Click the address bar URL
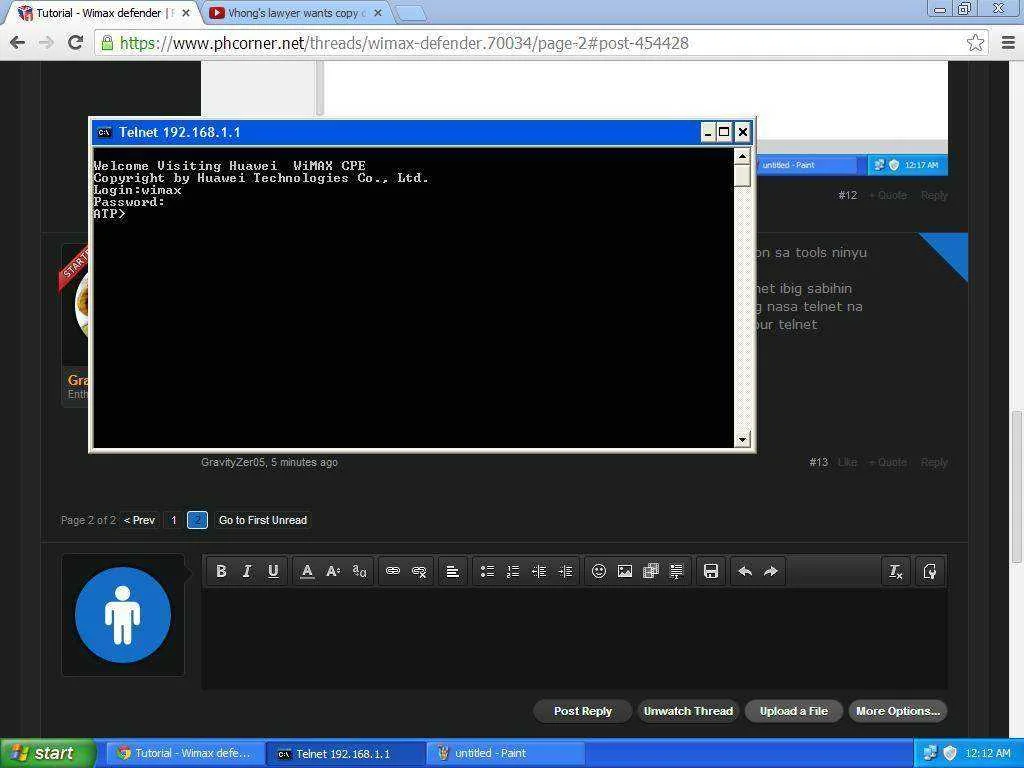Viewport: 1024px width, 768px height. pos(404,43)
